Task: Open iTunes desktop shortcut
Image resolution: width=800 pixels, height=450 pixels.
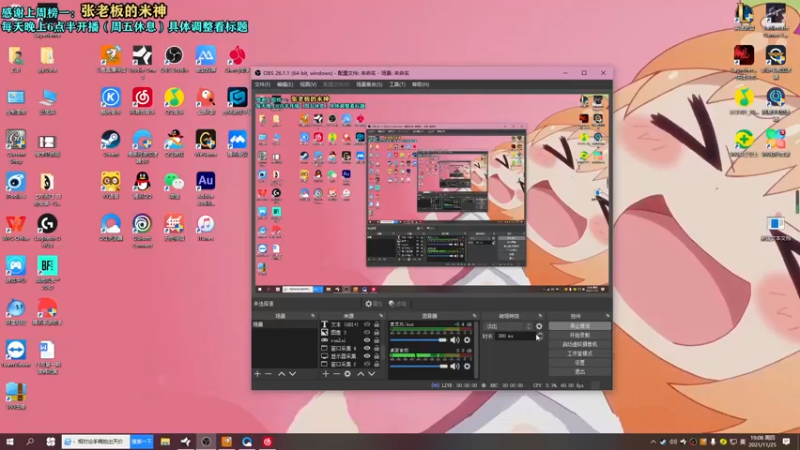Action: point(206,227)
